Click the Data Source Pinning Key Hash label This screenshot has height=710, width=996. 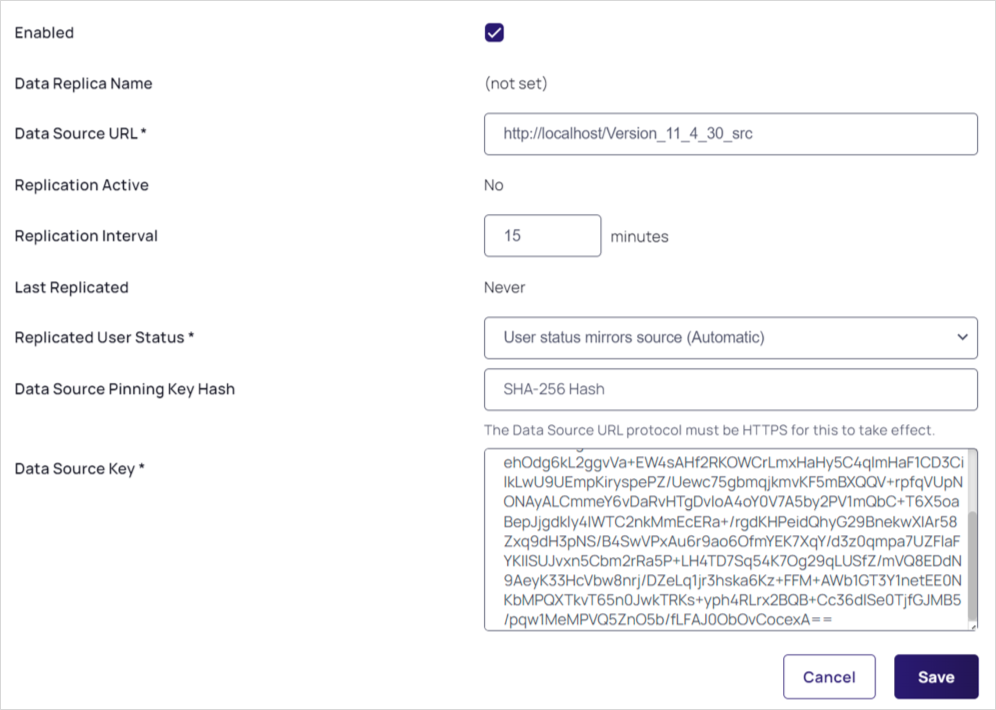(x=124, y=389)
